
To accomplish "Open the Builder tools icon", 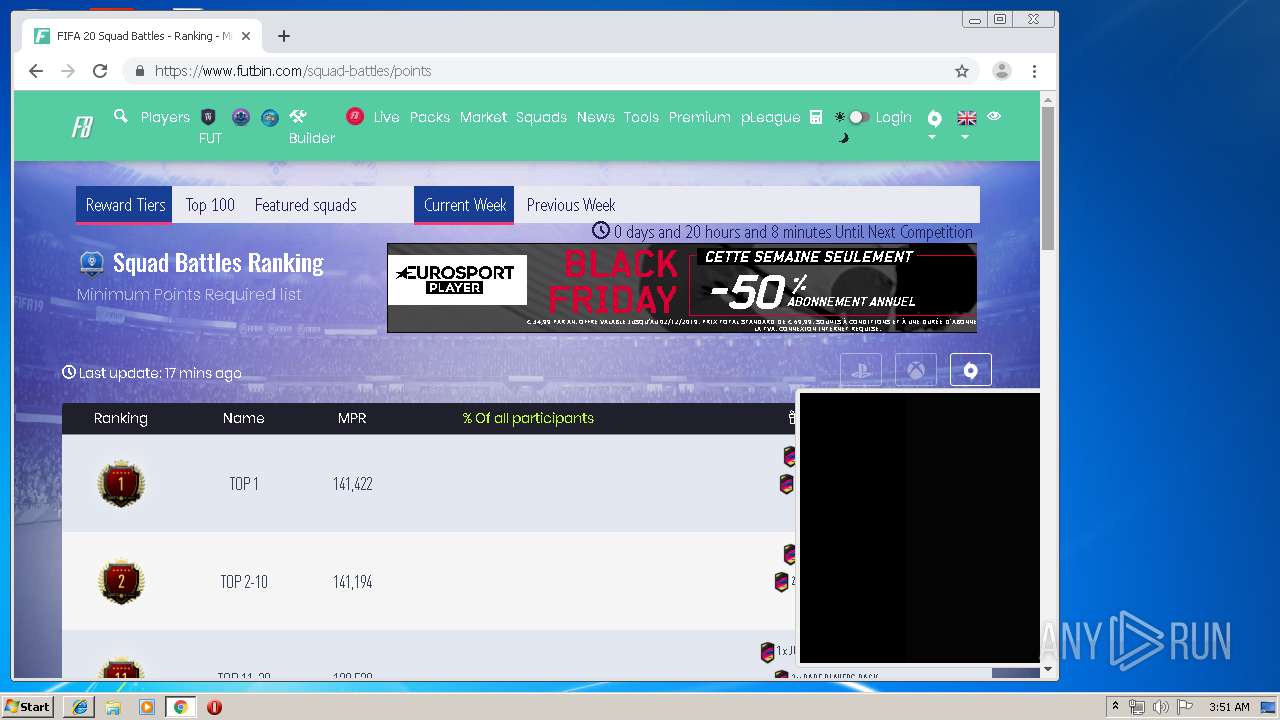I will (x=298, y=116).
